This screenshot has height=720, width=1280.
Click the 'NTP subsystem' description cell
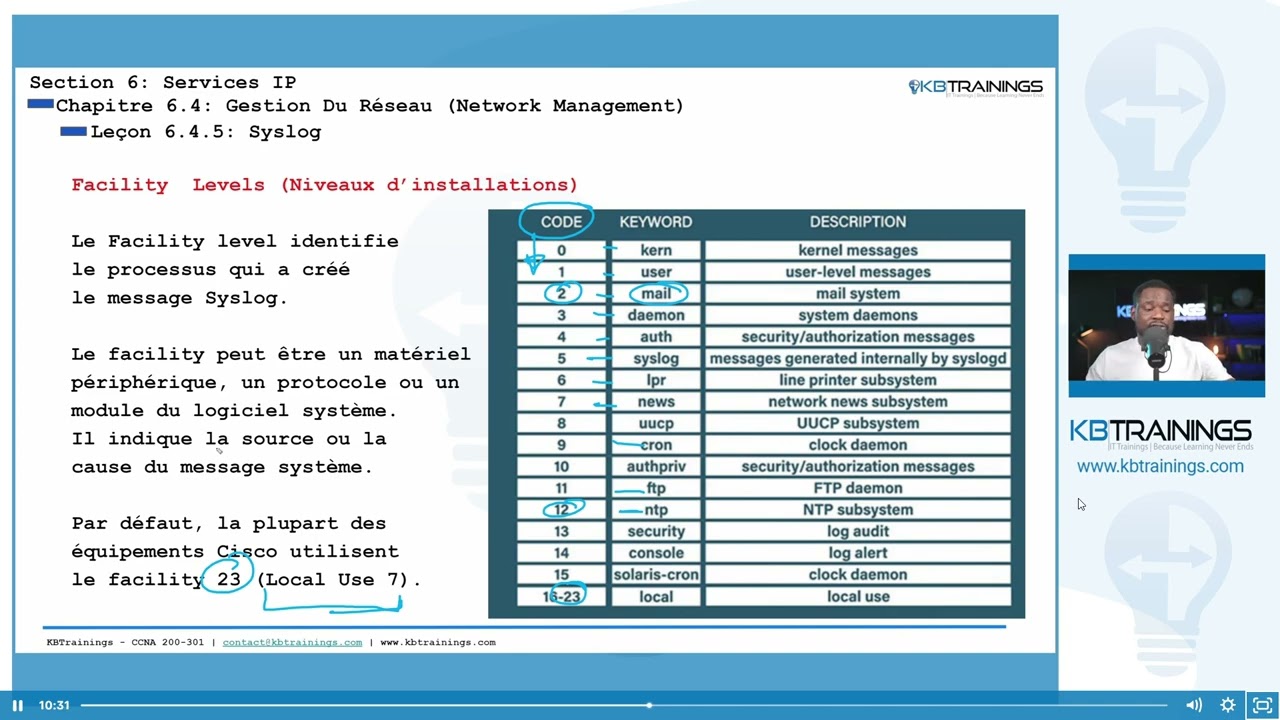tap(858, 510)
